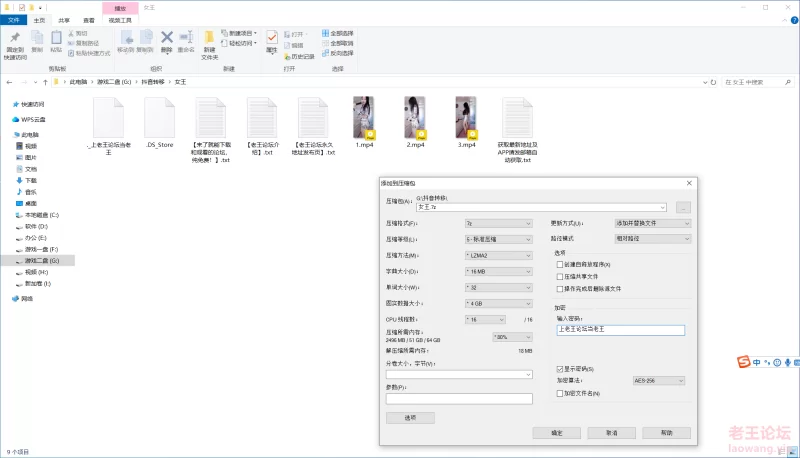Click the 重命名 rename icon
The width and height of the screenshot is (800, 458).
click(x=186, y=37)
